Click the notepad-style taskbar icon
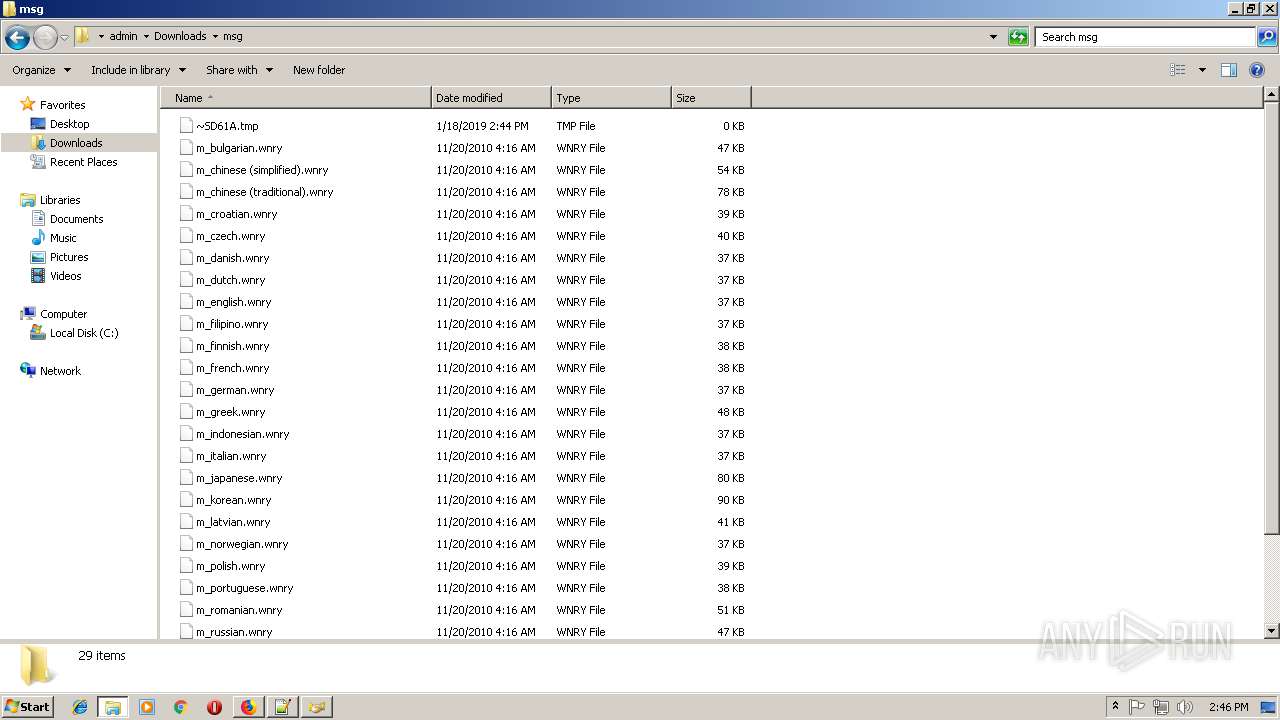The image size is (1280, 720). tap(282, 707)
